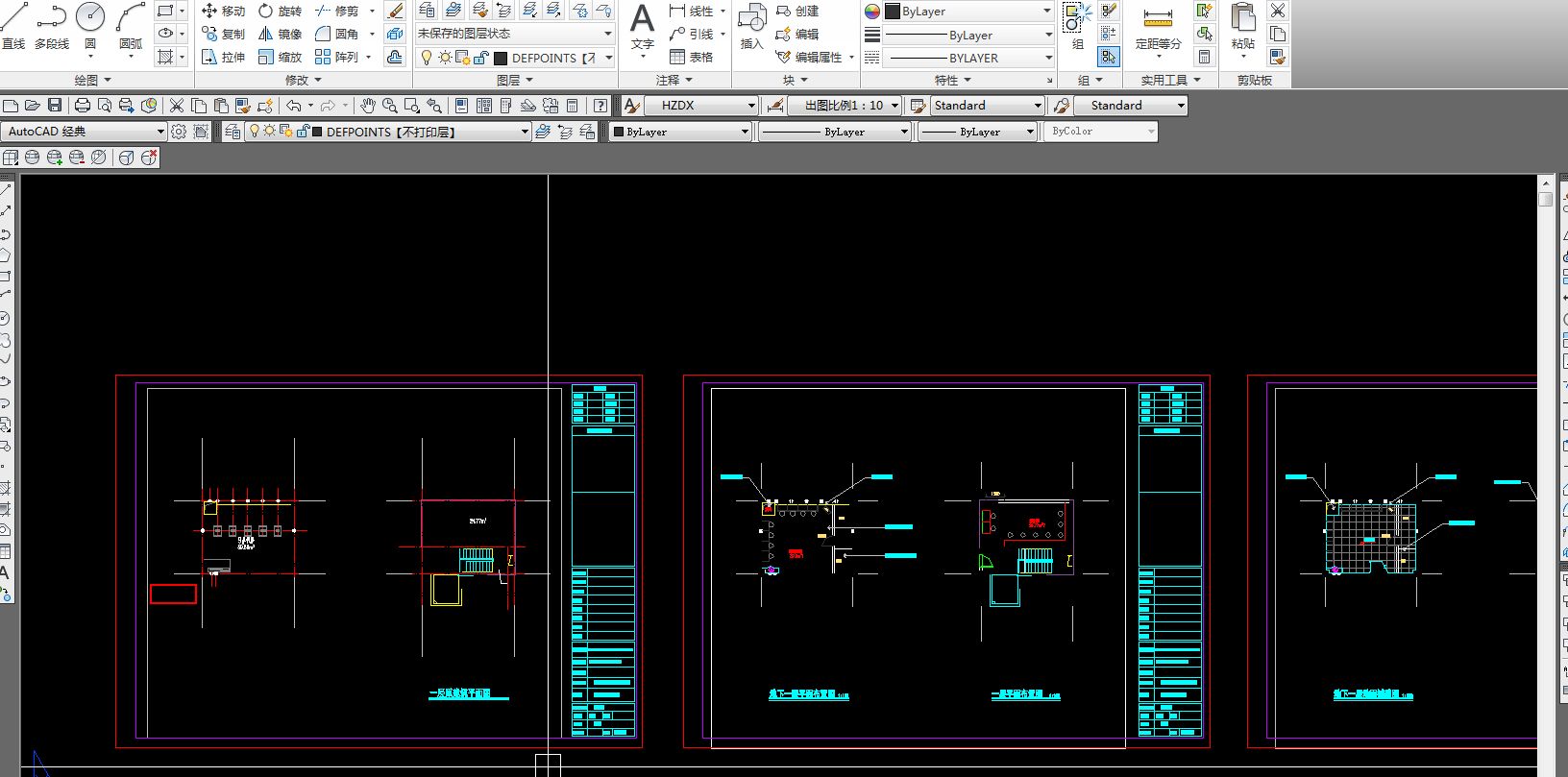Expand the 绘图 panel title
This screenshot has width=1568, height=777.
click(93, 80)
